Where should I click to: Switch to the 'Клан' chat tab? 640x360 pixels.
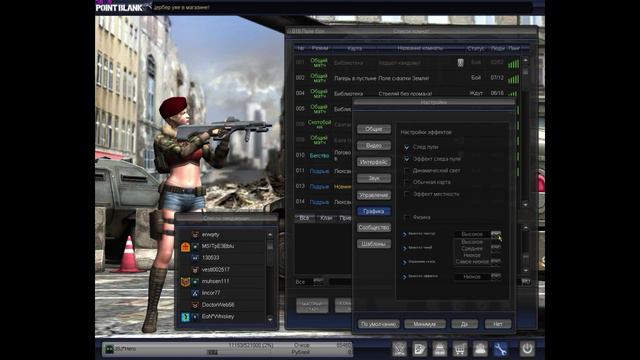(x=326, y=218)
